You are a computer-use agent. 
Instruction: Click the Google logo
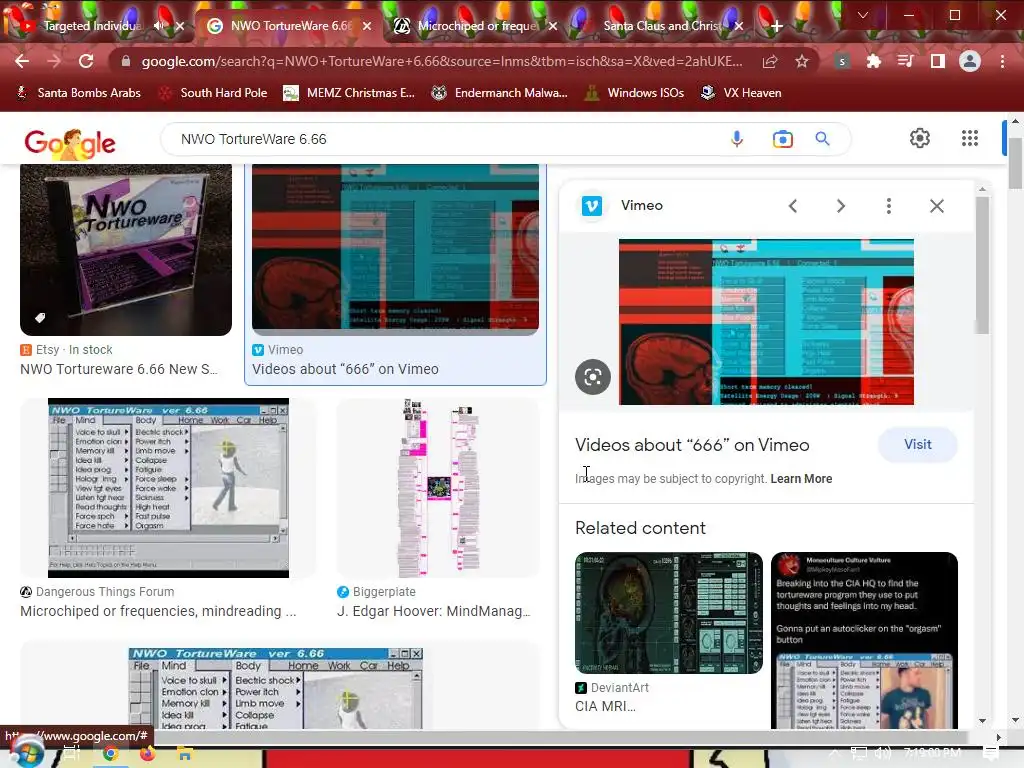70,143
